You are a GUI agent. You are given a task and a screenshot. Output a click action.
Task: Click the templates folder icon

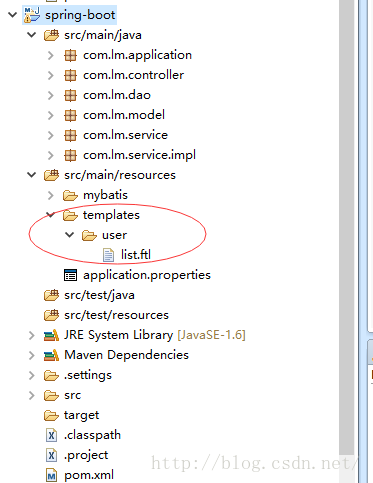click(70, 215)
